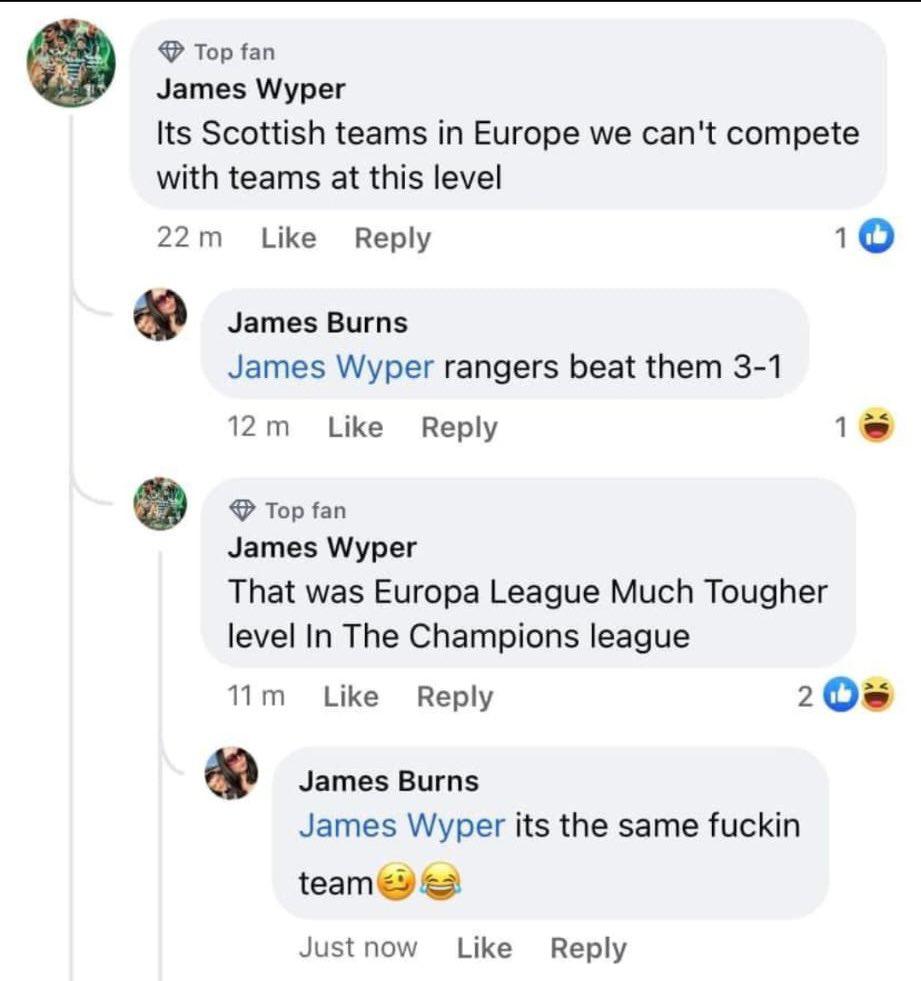
Task: Open the James Burns name on the 3-1 reply
Action: (317, 323)
